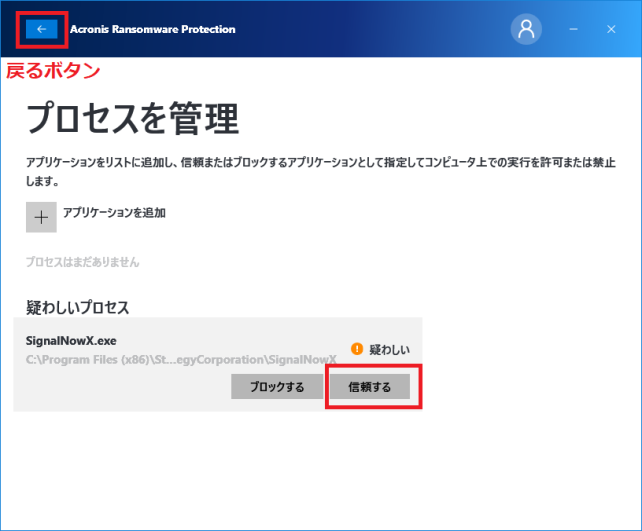The width and height of the screenshot is (642, 531).
Task: Click the Acronis Ransomware Protection title text
Action: (x=153, y=29)
